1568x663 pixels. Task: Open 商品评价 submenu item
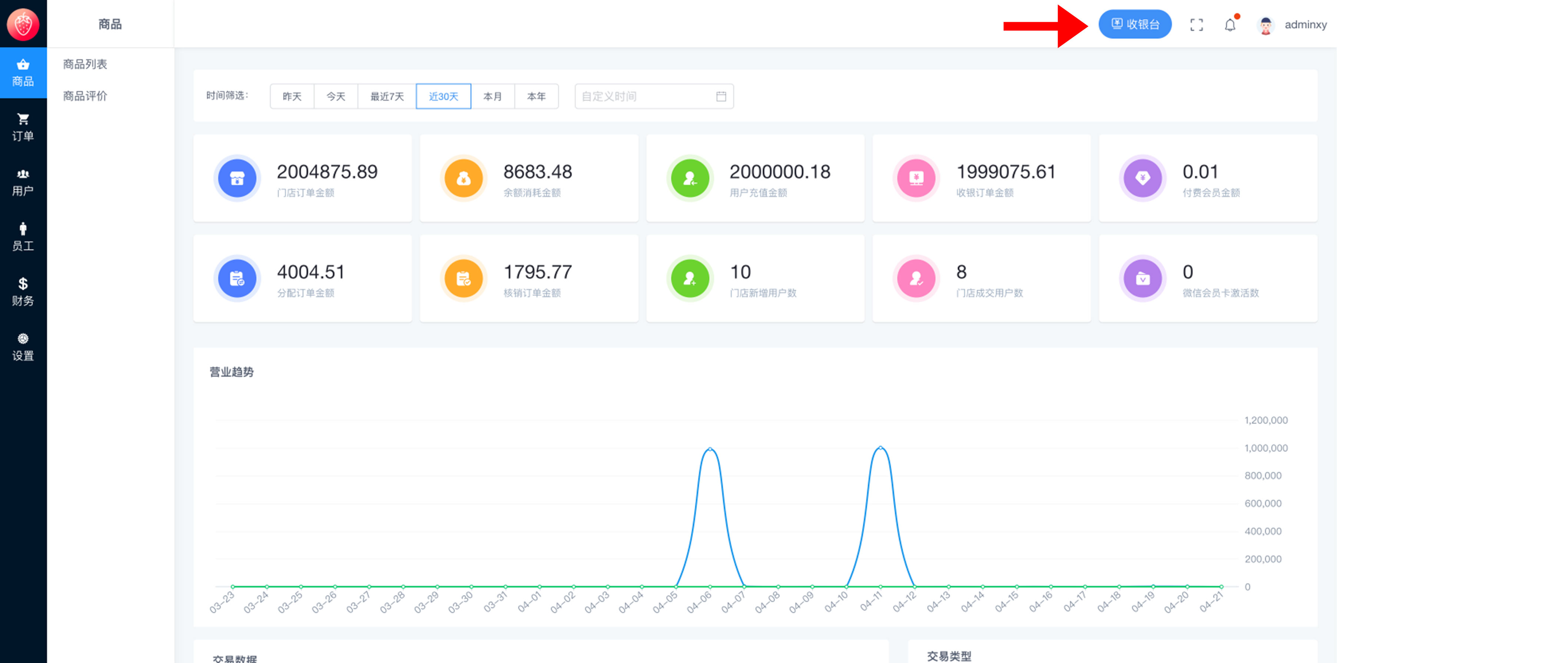(85, 96)
